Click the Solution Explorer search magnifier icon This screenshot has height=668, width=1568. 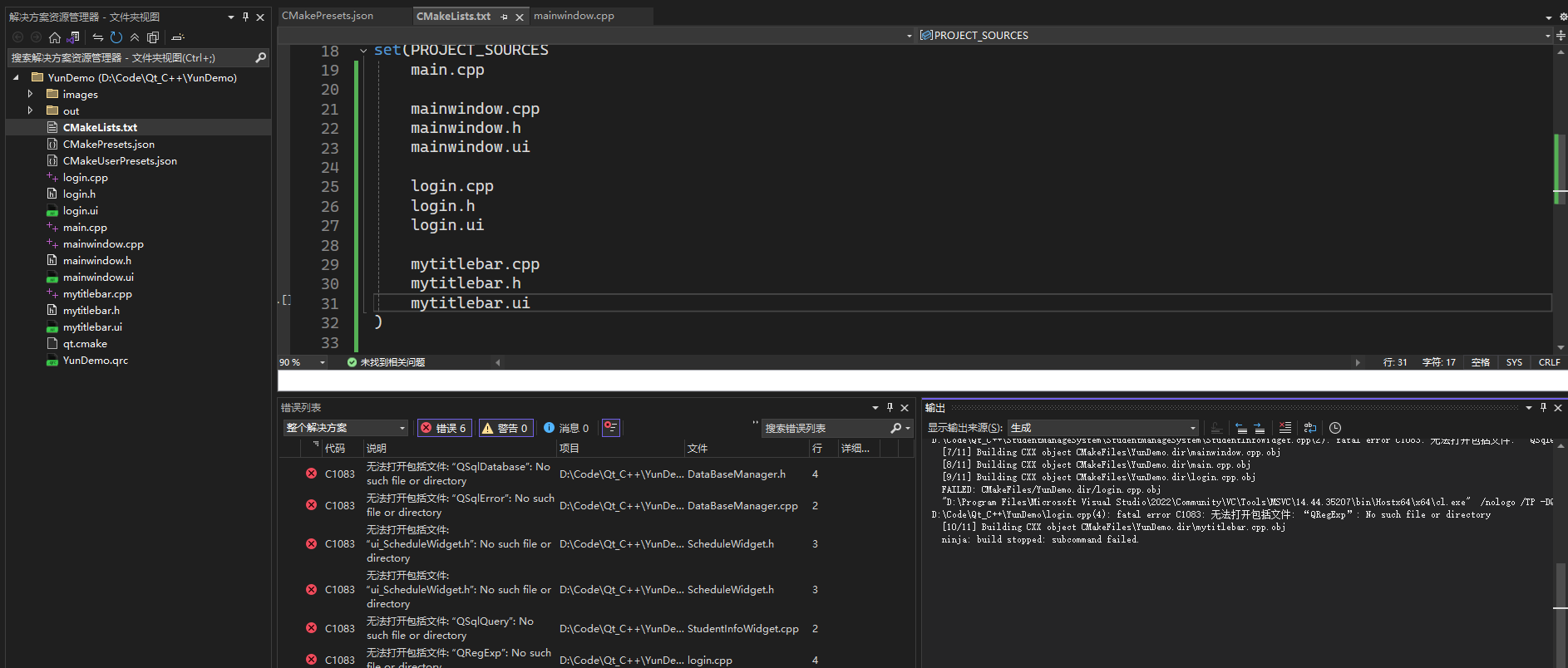[x=260, y=57]
